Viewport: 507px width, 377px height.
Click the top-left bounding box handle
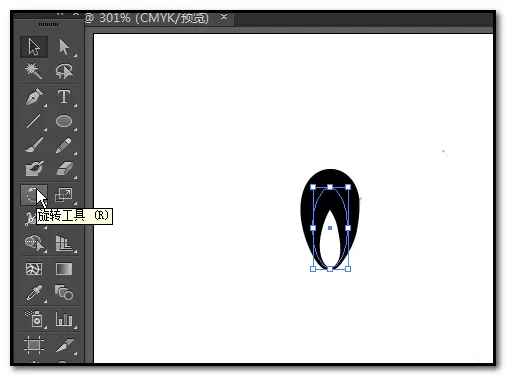coord(313,187)
